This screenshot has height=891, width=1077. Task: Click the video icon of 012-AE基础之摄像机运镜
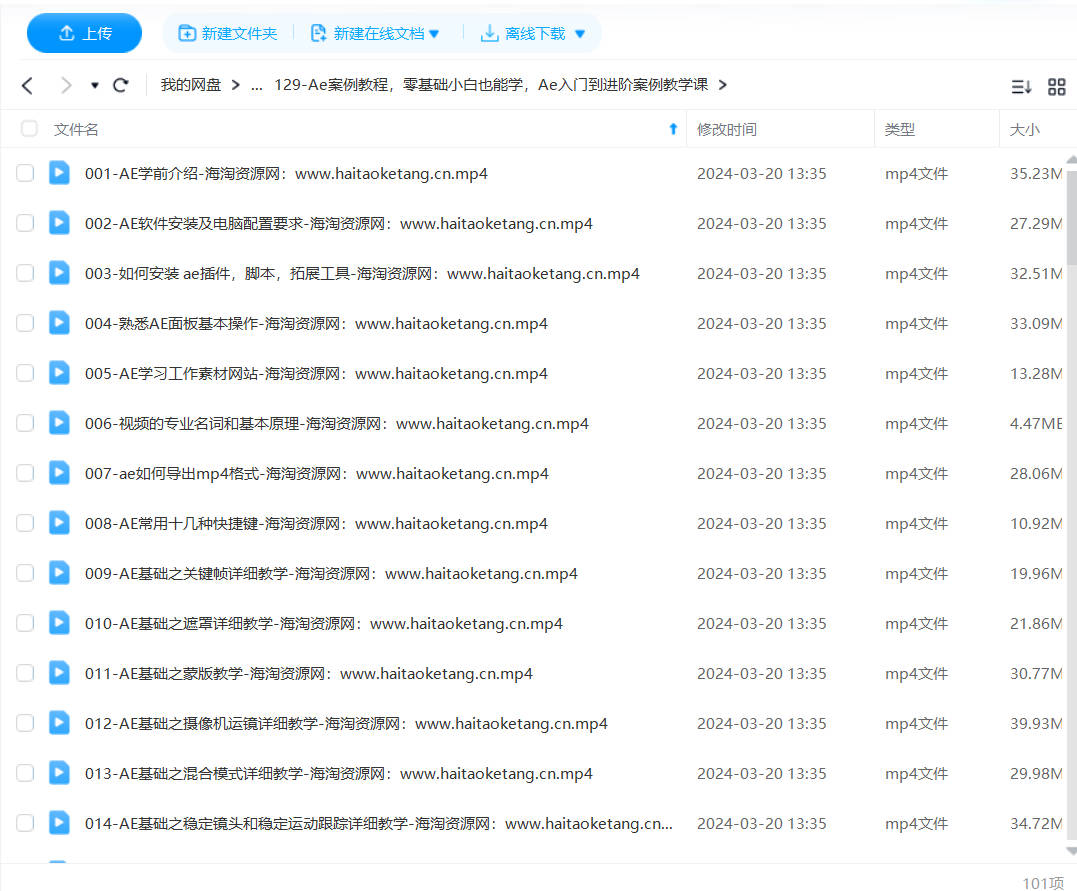[x=59, y=723]
